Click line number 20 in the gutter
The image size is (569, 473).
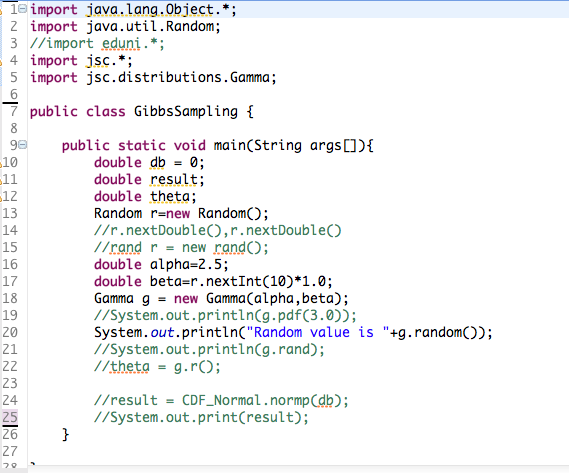tap(10, 333)
